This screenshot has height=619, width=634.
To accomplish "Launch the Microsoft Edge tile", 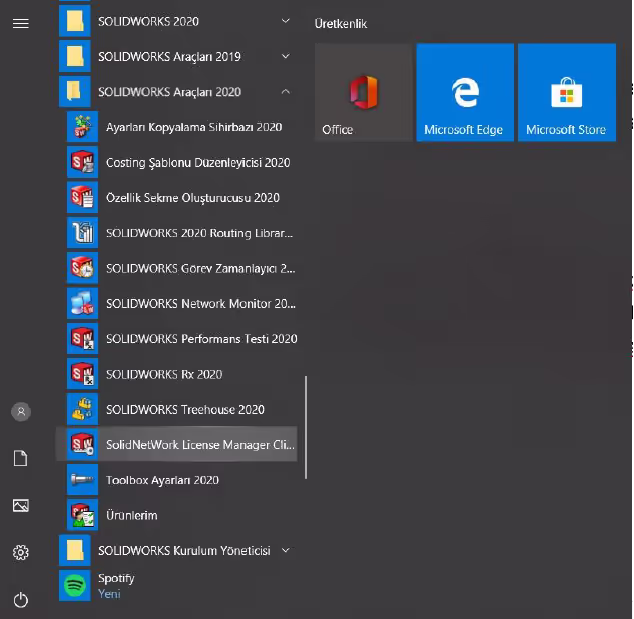I will coord(465,93).
